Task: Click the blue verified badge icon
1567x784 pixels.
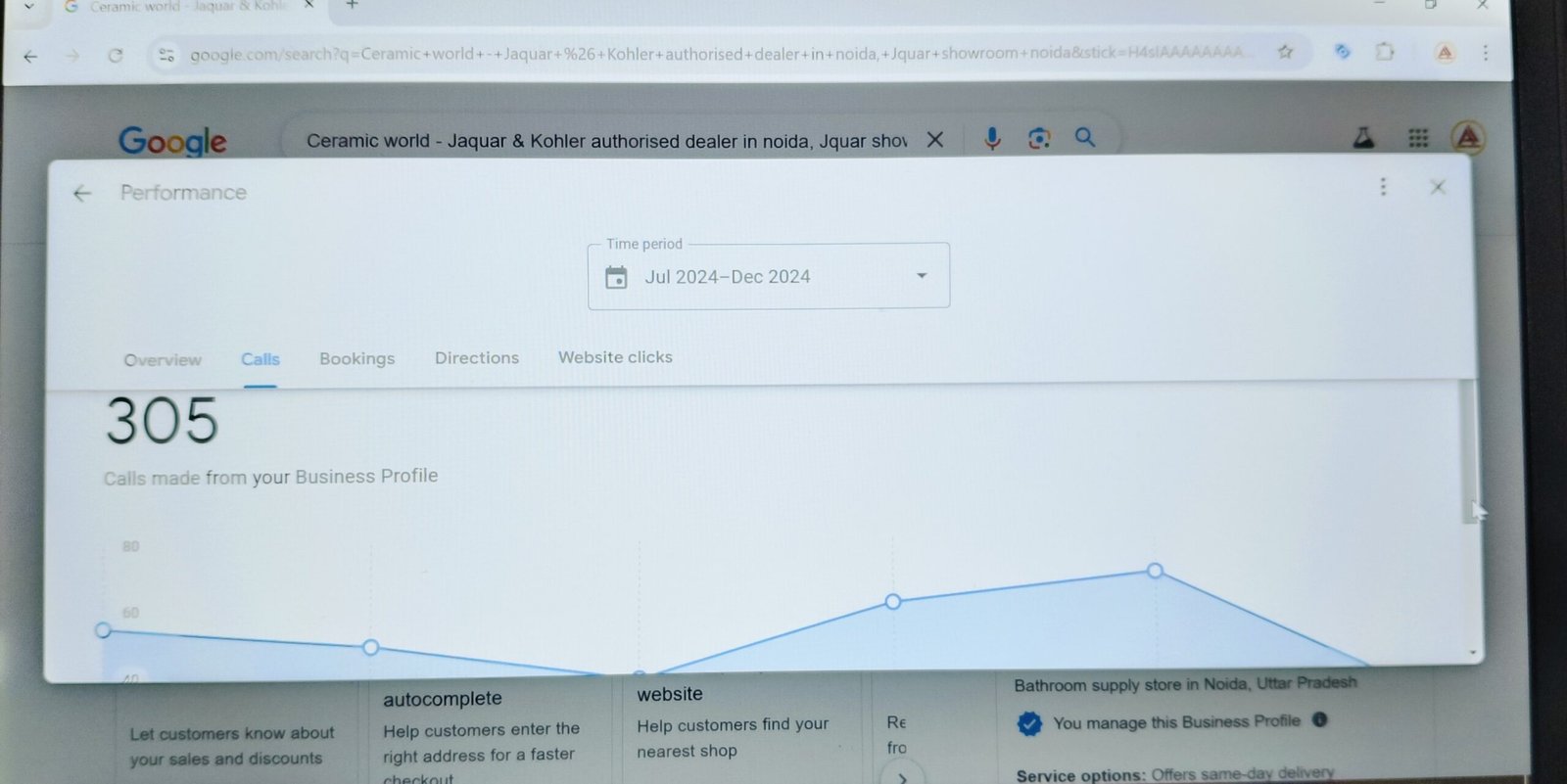Action: [x=1028, y=724]
